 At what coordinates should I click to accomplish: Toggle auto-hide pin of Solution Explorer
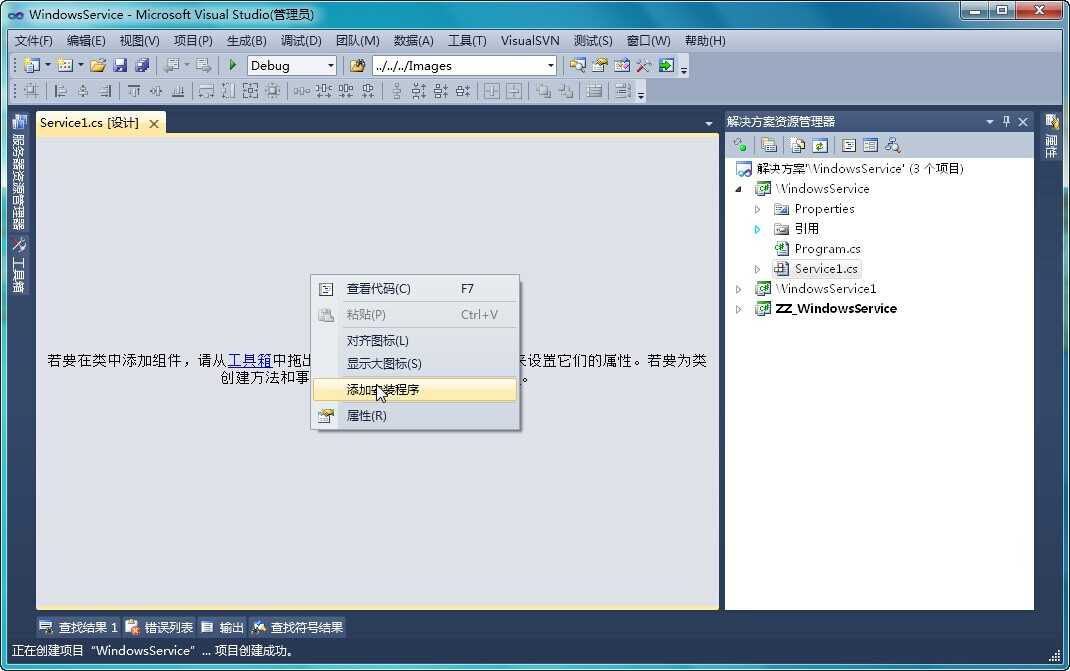[x=1006, y=122]
